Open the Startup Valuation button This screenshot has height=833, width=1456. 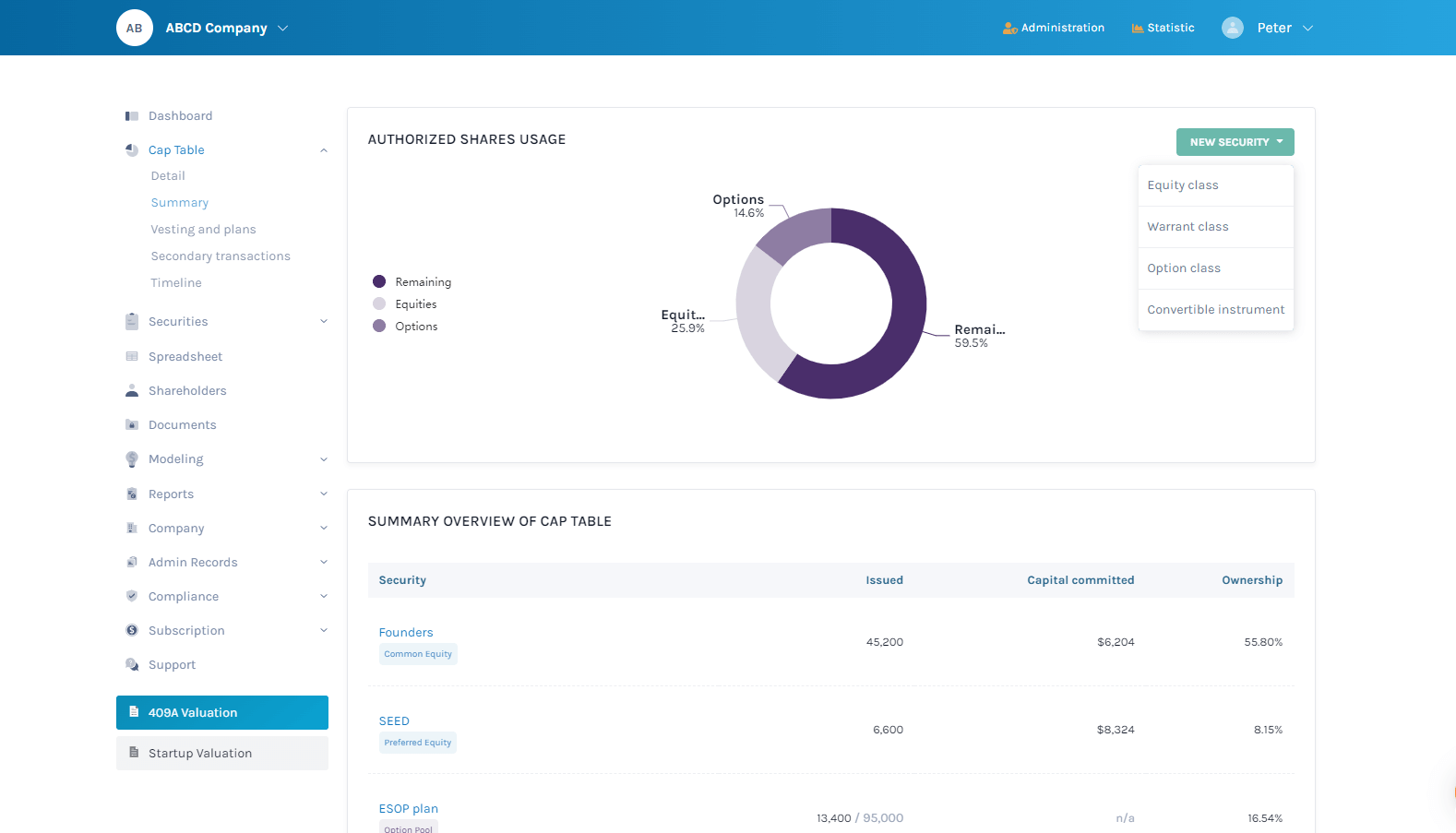[222, 754]
